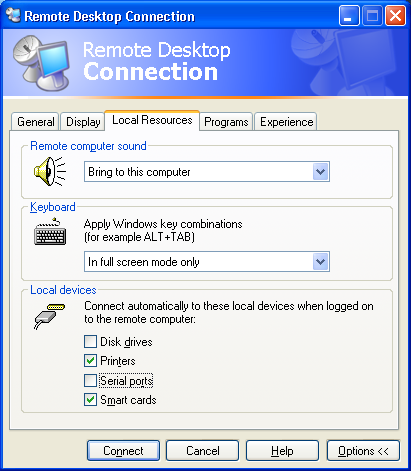
Task: Switch to the General tab
Action: (35, 122)
